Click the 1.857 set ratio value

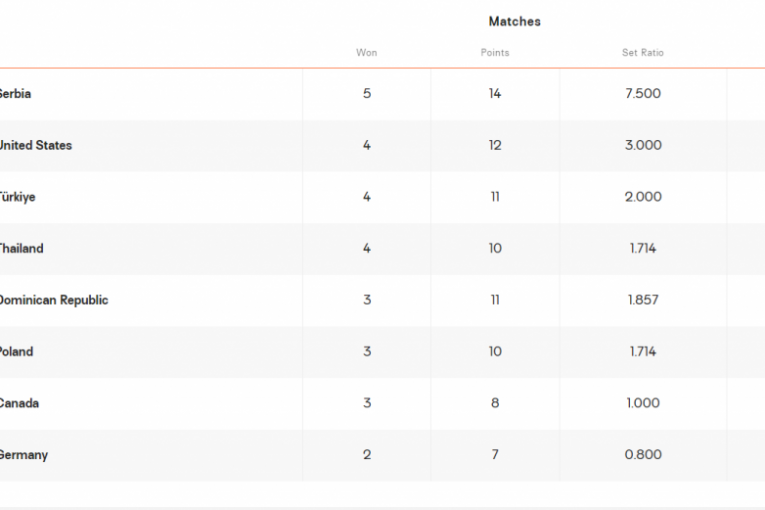point(643,300)
